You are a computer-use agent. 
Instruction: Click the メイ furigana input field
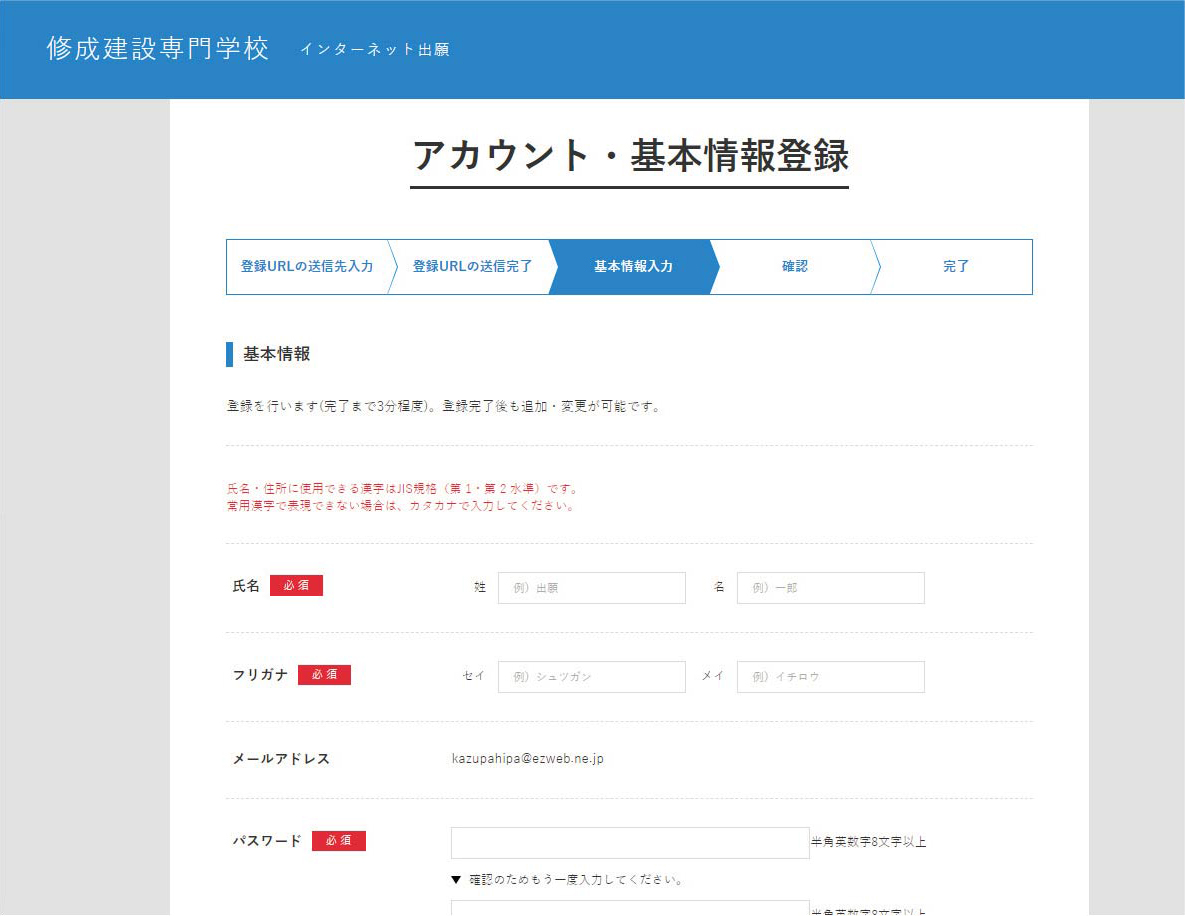(830, 677)
